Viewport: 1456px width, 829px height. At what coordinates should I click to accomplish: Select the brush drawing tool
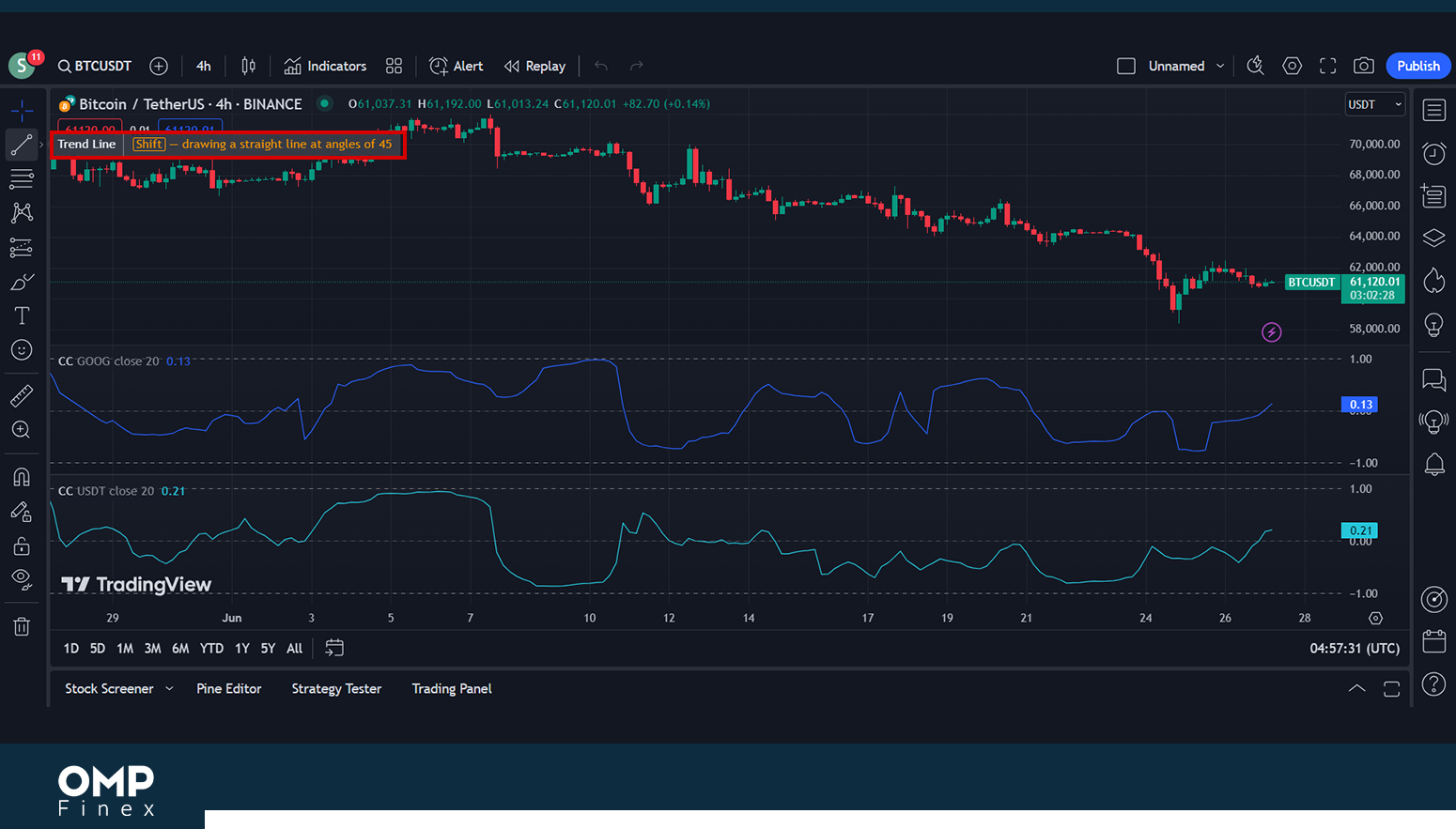(22, 282)
